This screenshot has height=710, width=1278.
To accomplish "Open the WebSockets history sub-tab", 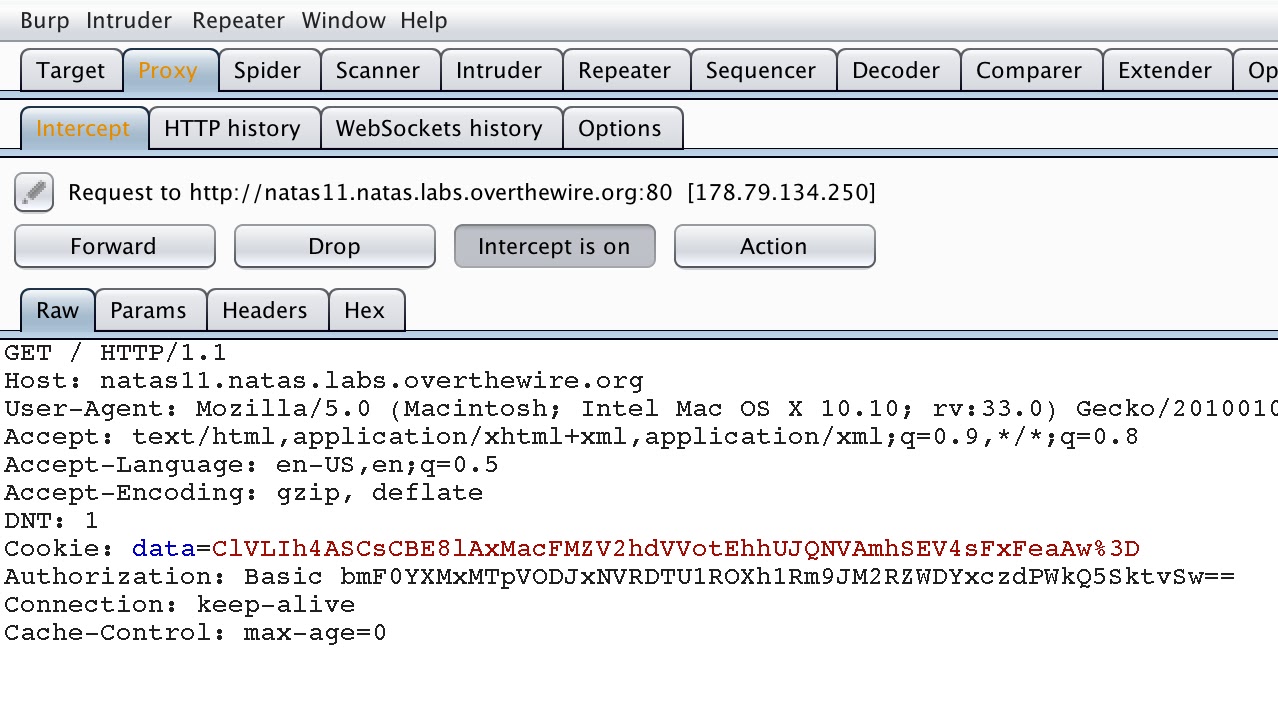I will pyautogui.click(x=441, y=128).
